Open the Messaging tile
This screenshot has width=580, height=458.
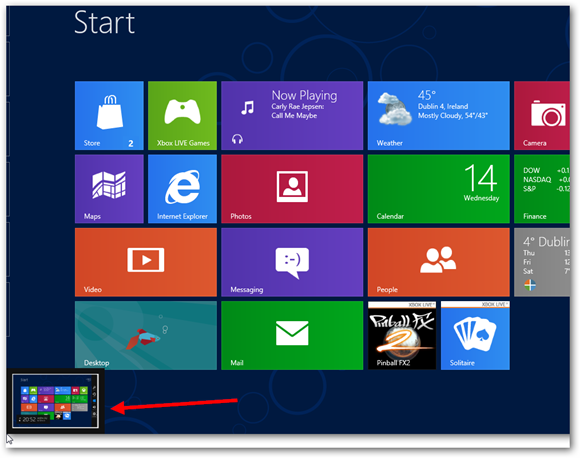292,262
